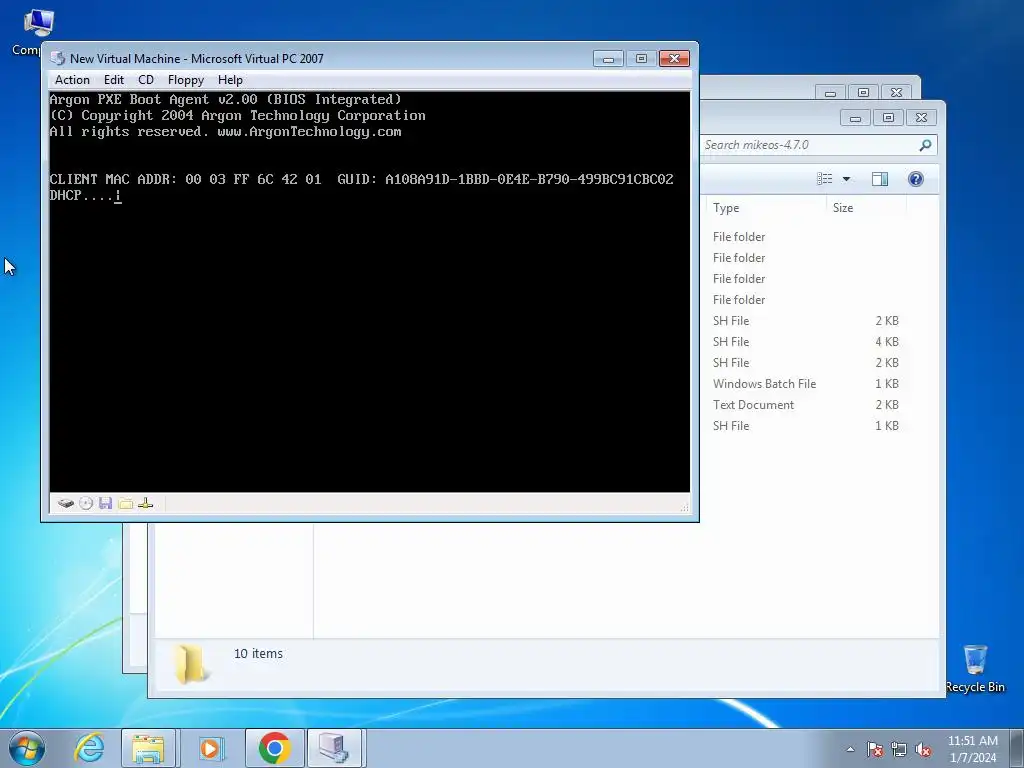Select the Text Document row
Image resolution: width=1024 pixels, height=768 pixels.
point(806,405)
